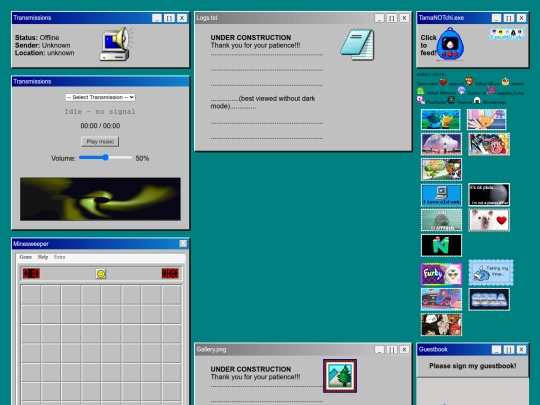The width and height of the screenshot is (540, 405).
Task: Click the notepad icon in Logs.txt window
Action: tap(357, 45)
